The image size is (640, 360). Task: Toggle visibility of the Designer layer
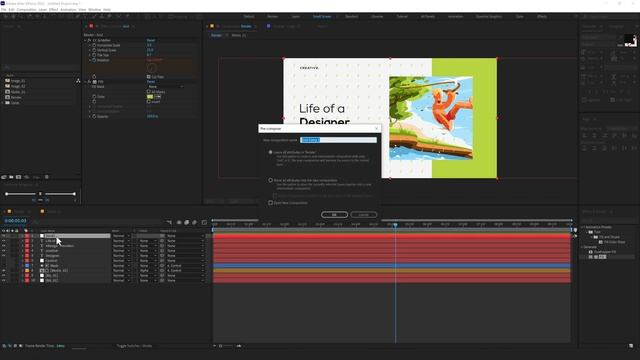point(4,256)
